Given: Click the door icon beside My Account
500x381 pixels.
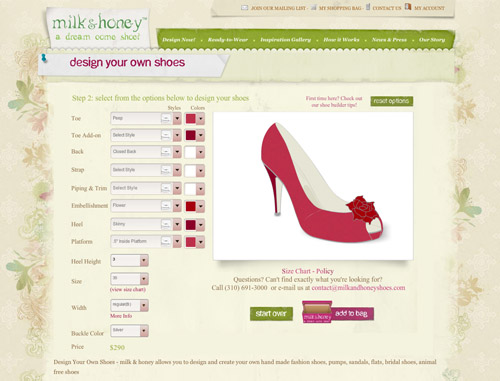Looking at the screenshot, I should (408, 6).
